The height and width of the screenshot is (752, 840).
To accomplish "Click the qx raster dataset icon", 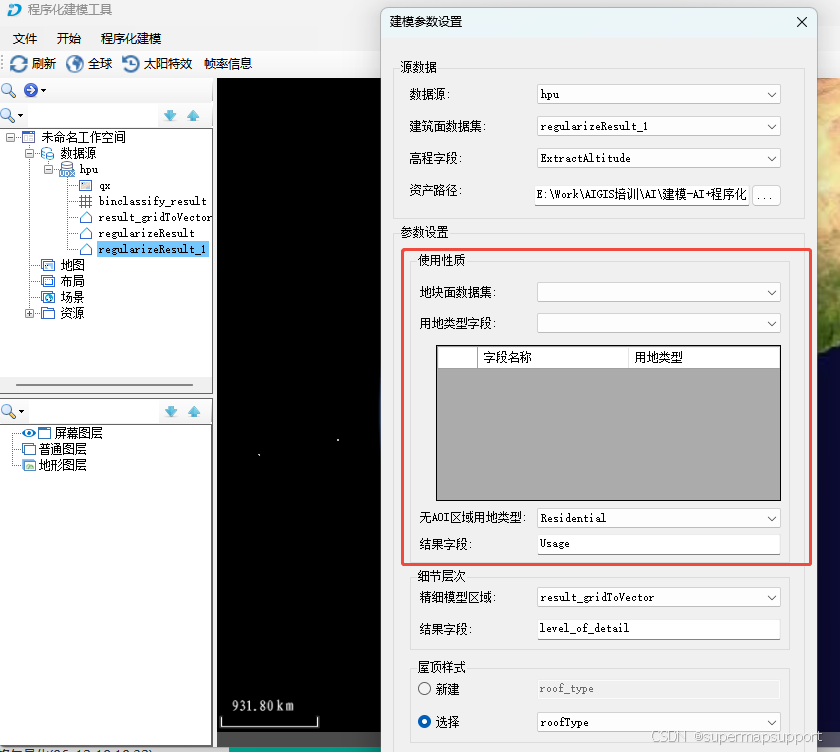I will 84,185.
